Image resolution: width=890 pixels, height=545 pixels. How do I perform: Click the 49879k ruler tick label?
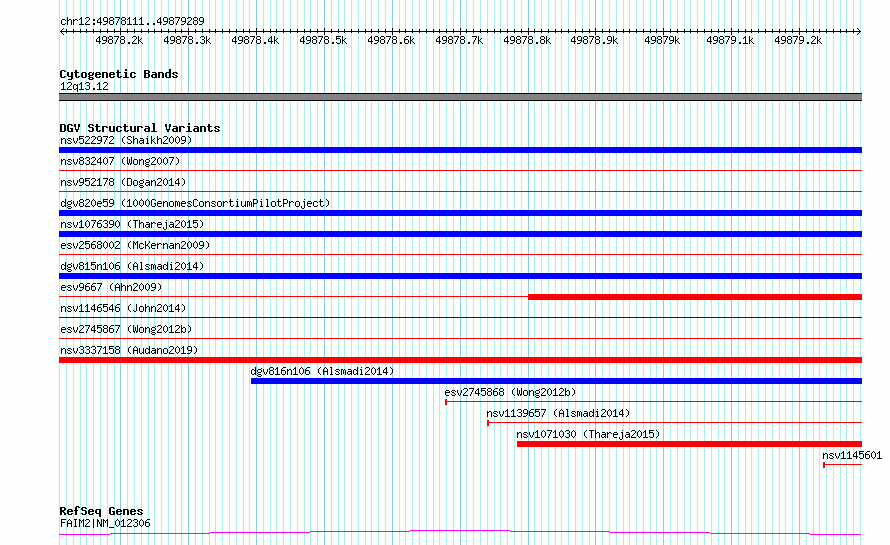[662, 40]
